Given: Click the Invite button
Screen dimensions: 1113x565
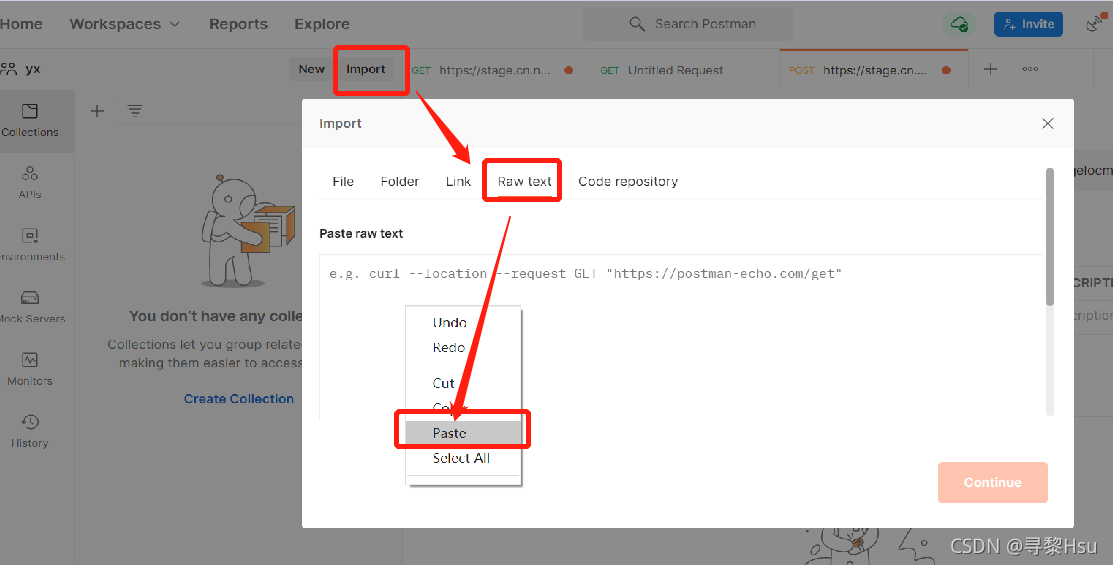Looking at the screenshot, I should coord(1029,24).
